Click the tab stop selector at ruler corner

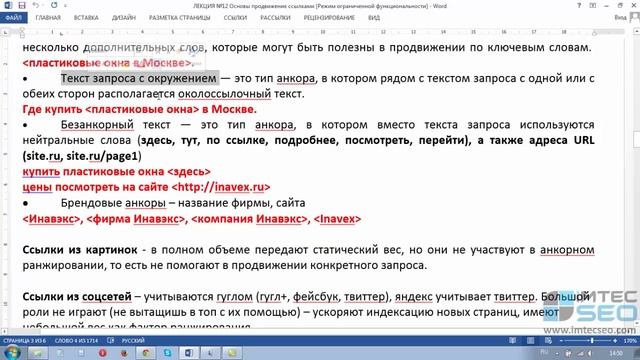tap(5, 32)
